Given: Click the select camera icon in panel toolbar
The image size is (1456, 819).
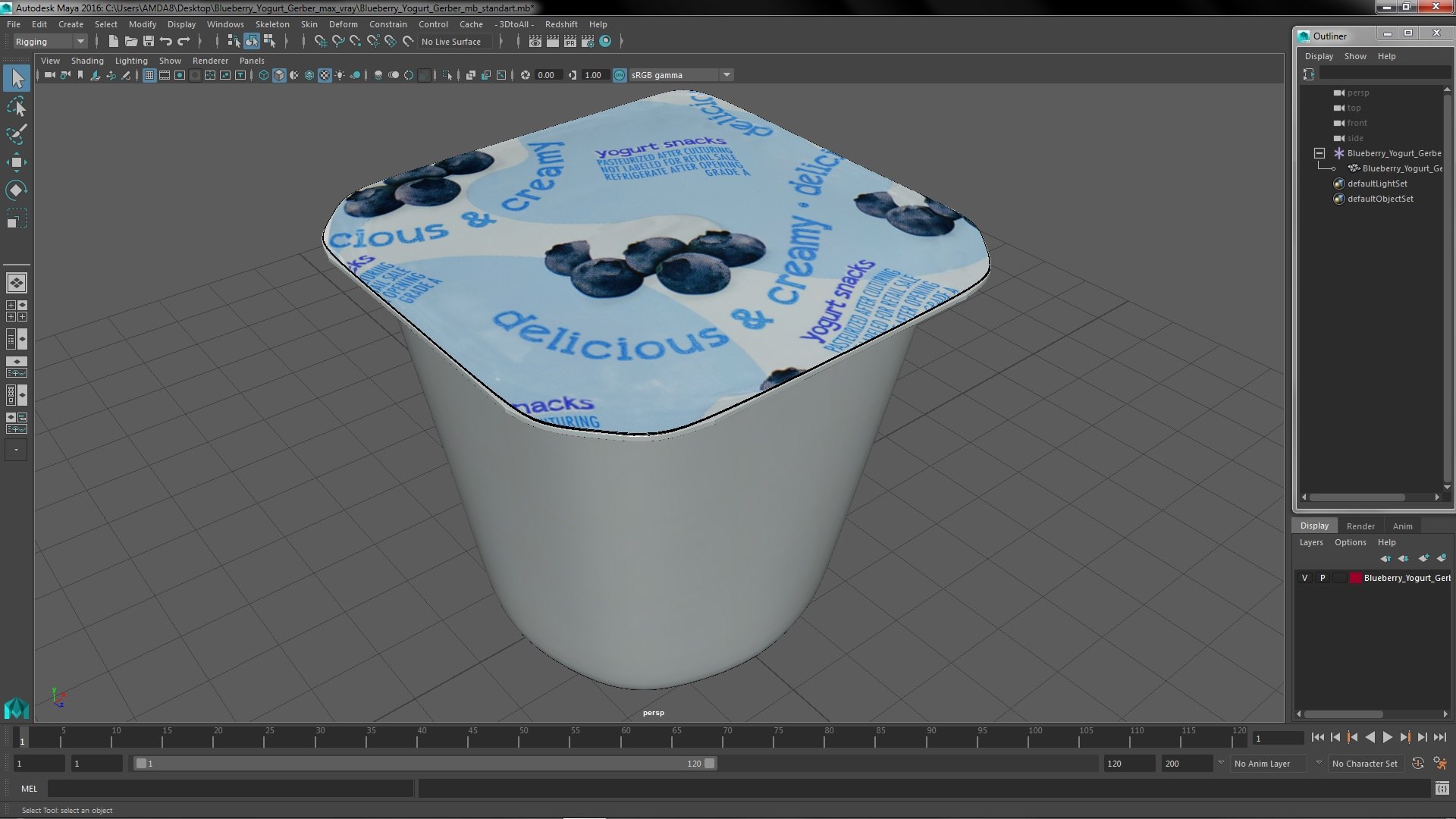Looking at the screenshot, I should 50,75.
